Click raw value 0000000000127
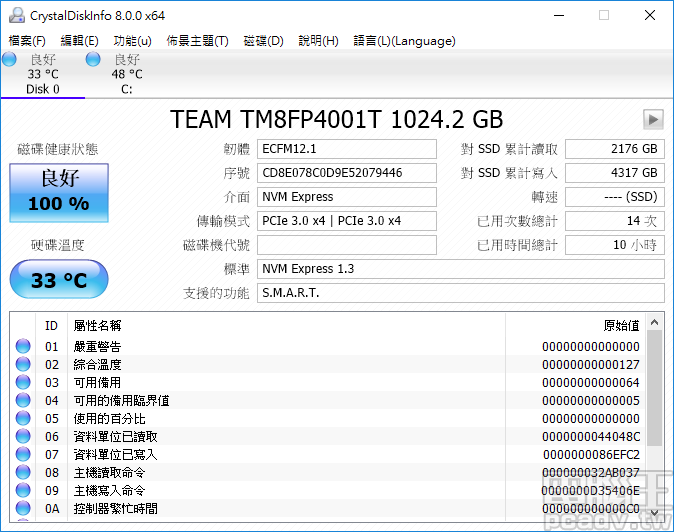Image resolution: width=674 pixels, height=532 pixels. point(591,365)
